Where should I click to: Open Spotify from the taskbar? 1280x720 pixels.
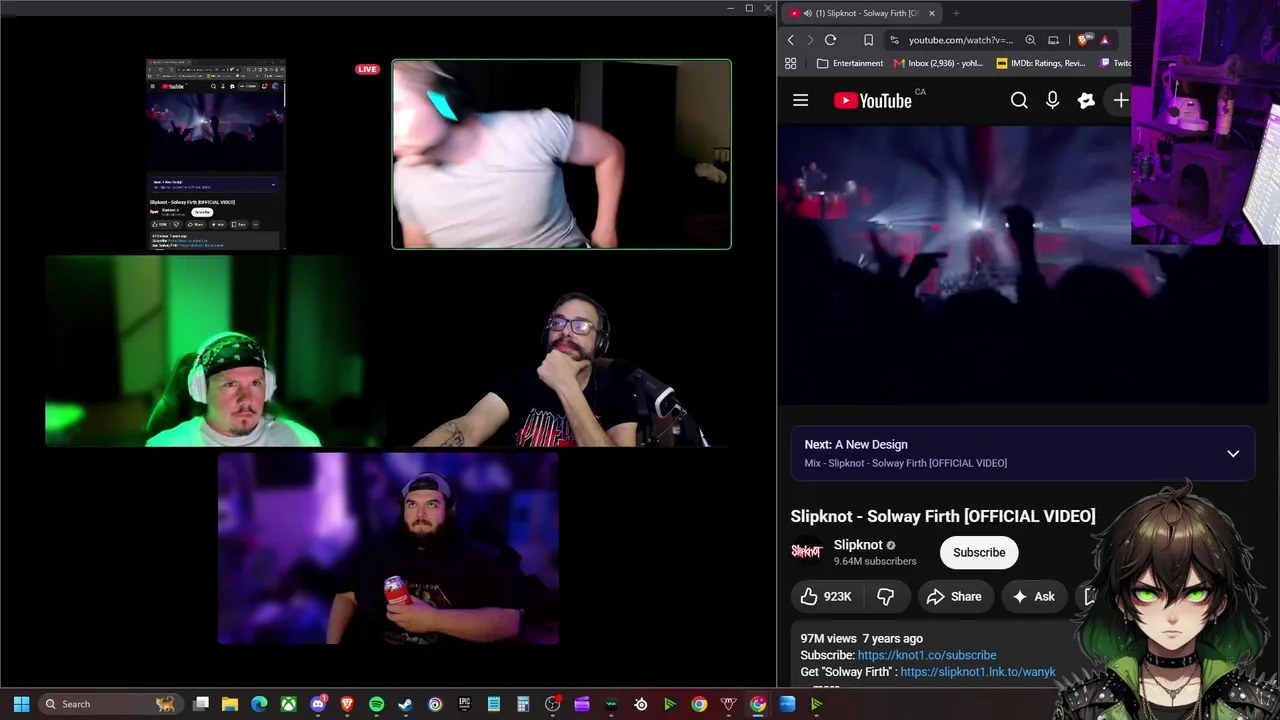tap(376, 704)
